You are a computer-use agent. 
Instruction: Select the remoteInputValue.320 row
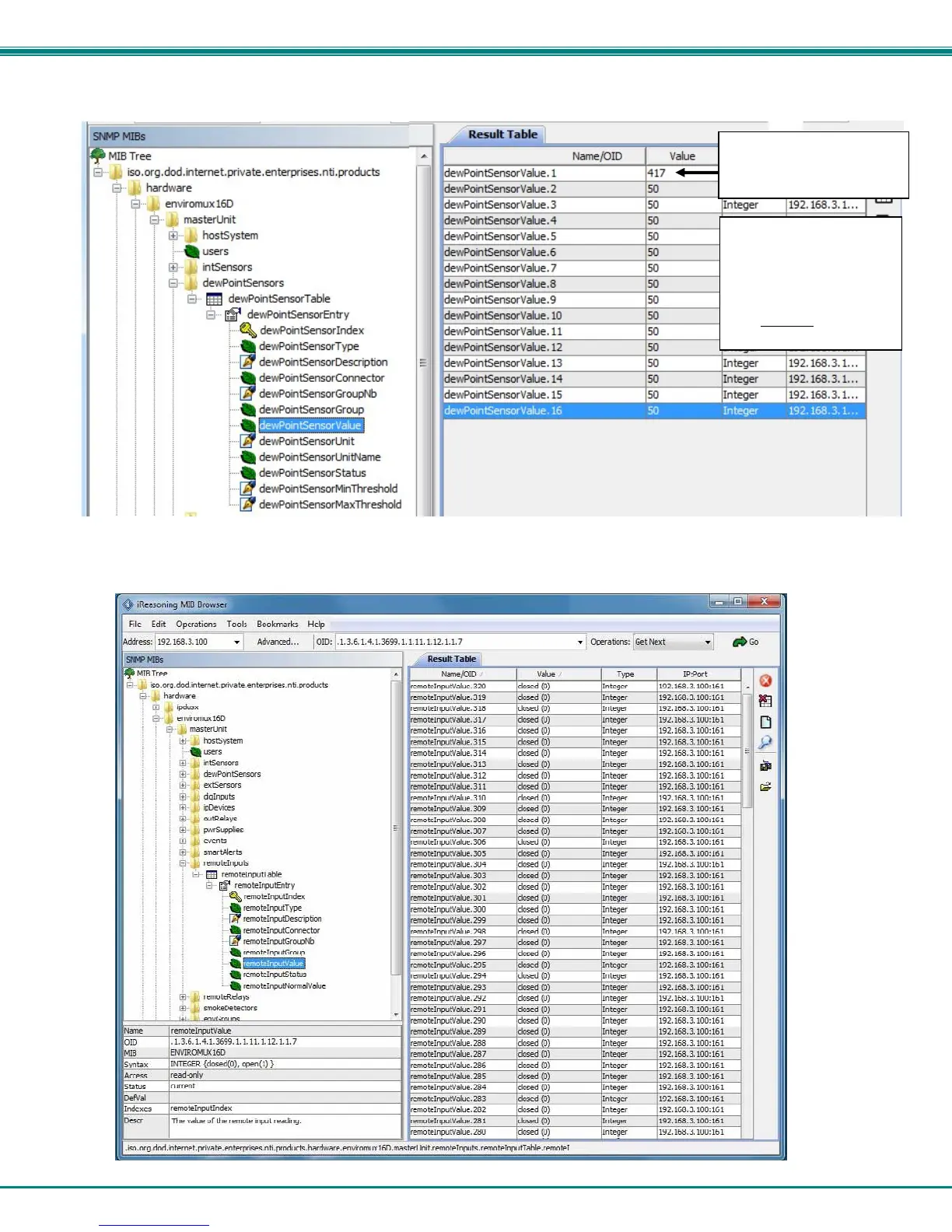click(x=576, y=686)
